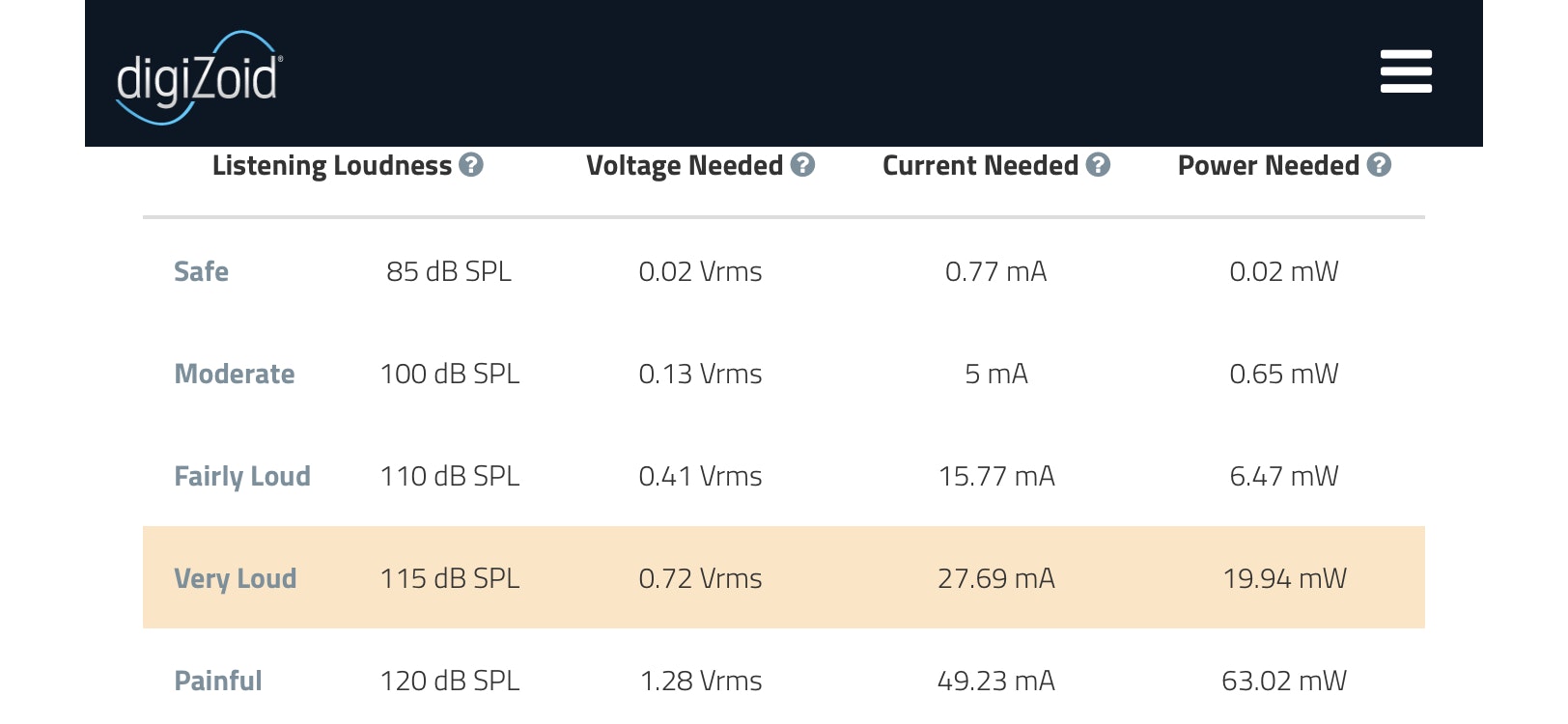Click the Listening Loudness column header

(x=331, y=166)
